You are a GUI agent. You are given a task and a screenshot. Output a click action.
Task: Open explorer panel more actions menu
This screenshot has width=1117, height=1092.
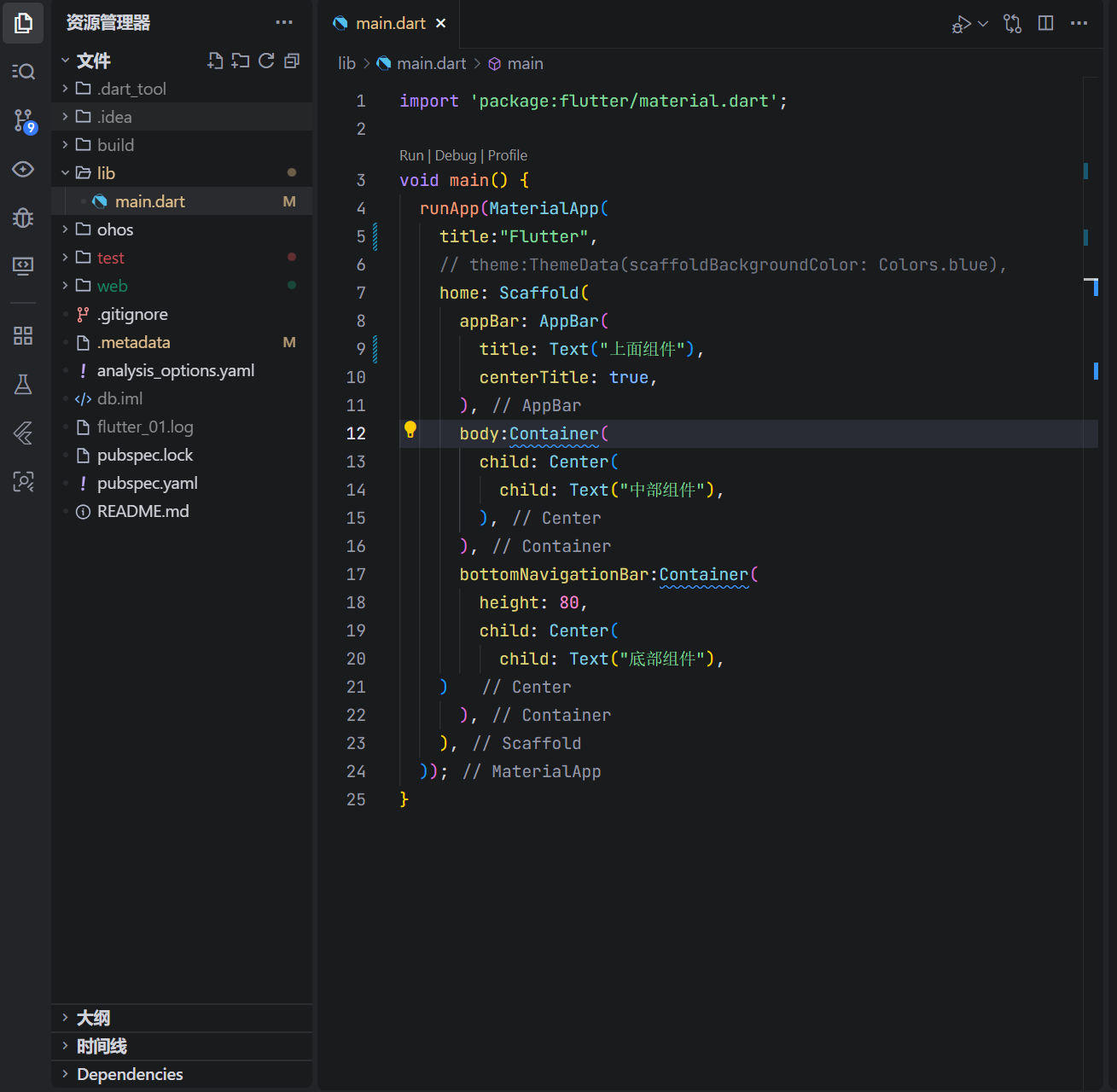click(284, 23)
